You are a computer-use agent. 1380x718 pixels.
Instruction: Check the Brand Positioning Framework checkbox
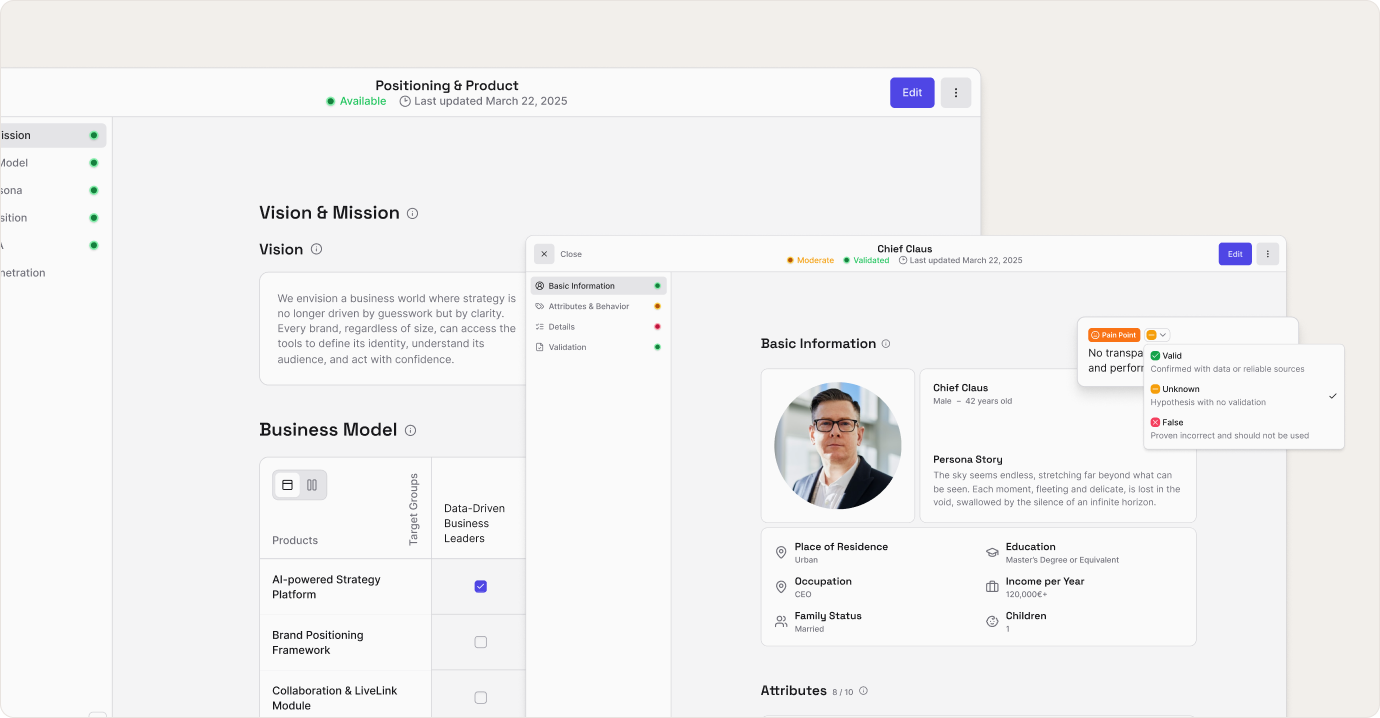480,642
